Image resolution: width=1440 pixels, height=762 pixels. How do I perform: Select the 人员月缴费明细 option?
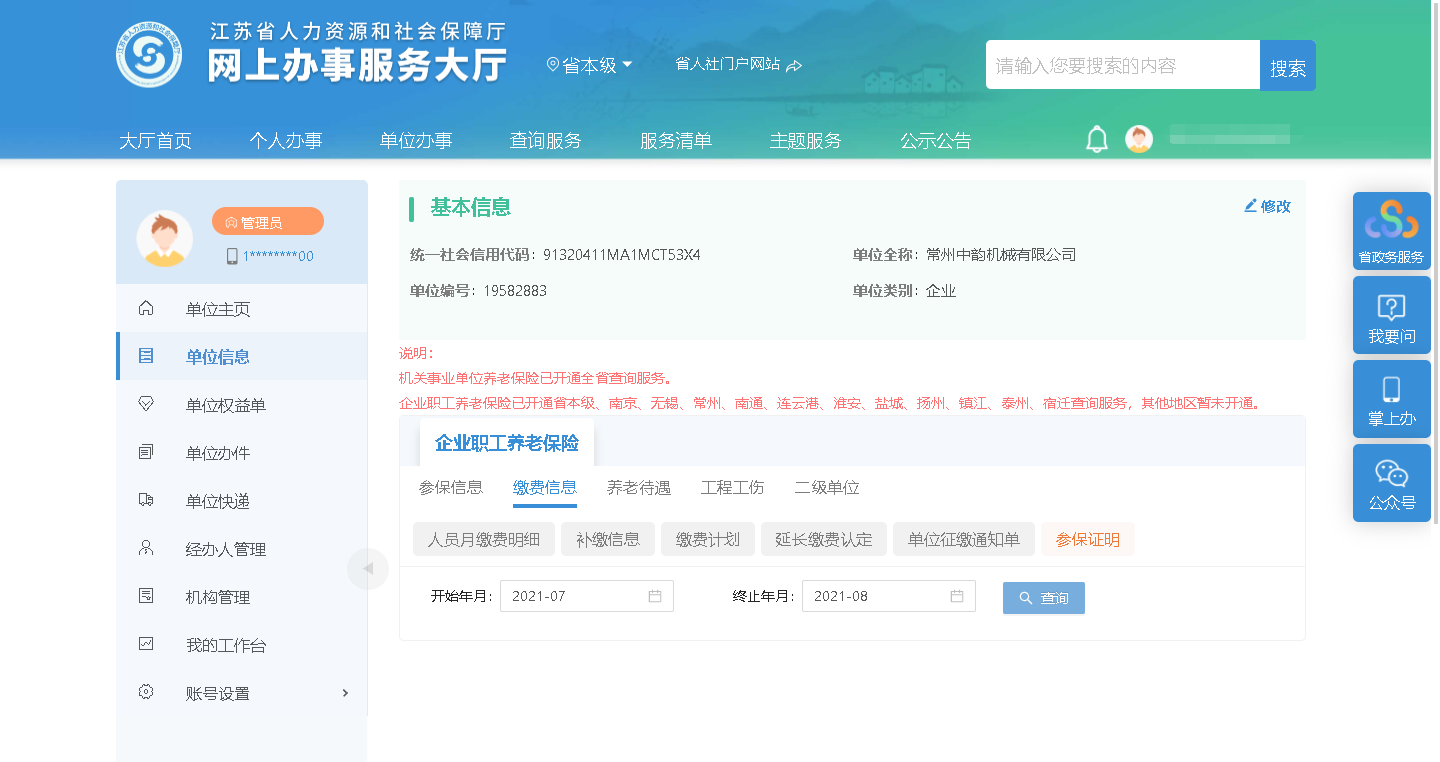pyautogui.click(x=484, y=540)
